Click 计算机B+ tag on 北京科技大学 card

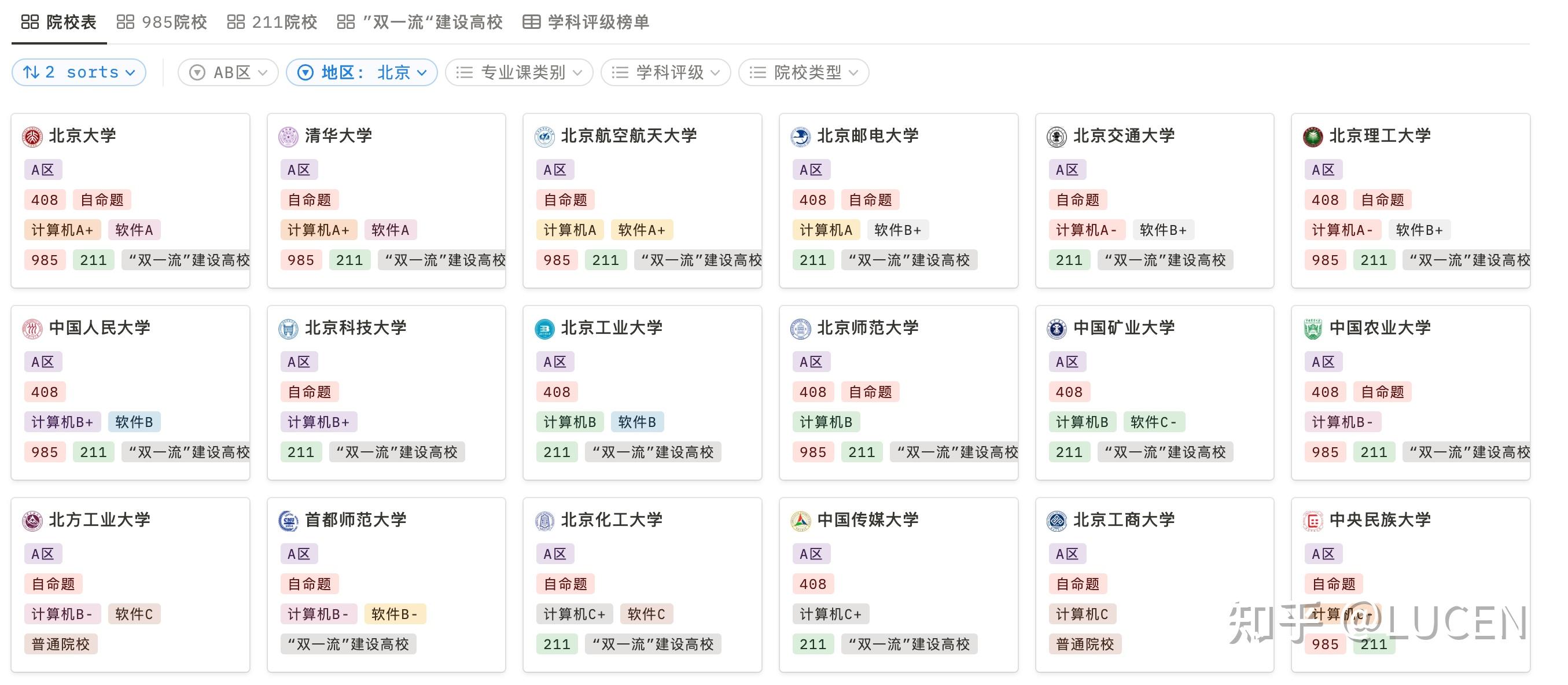pos(318,422)
